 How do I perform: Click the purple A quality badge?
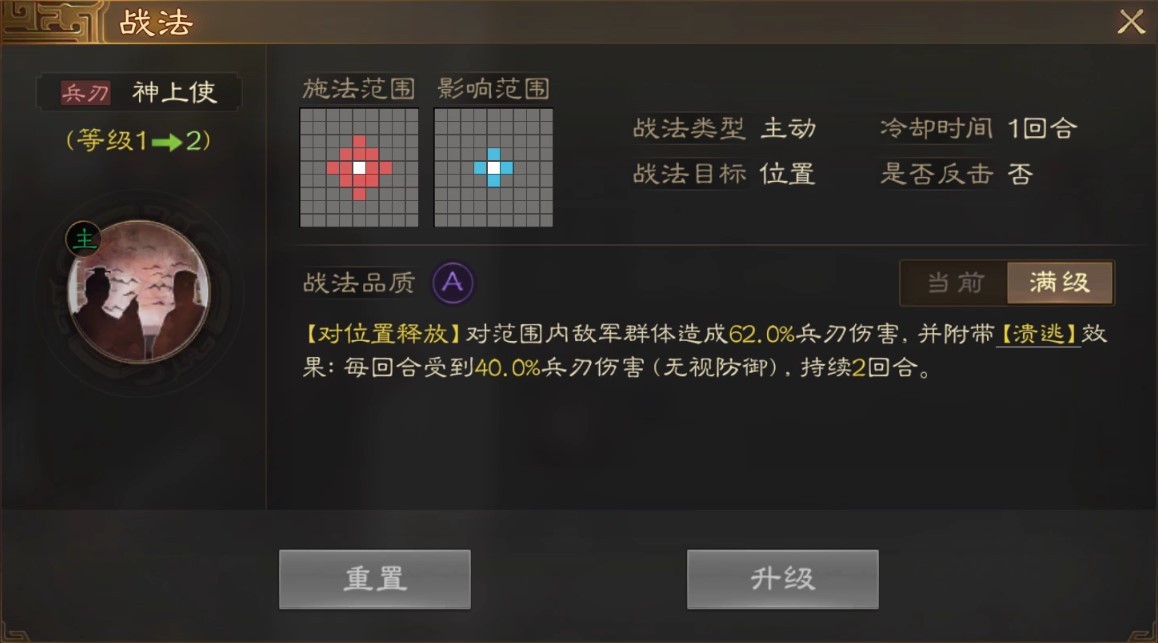[453, 282]
